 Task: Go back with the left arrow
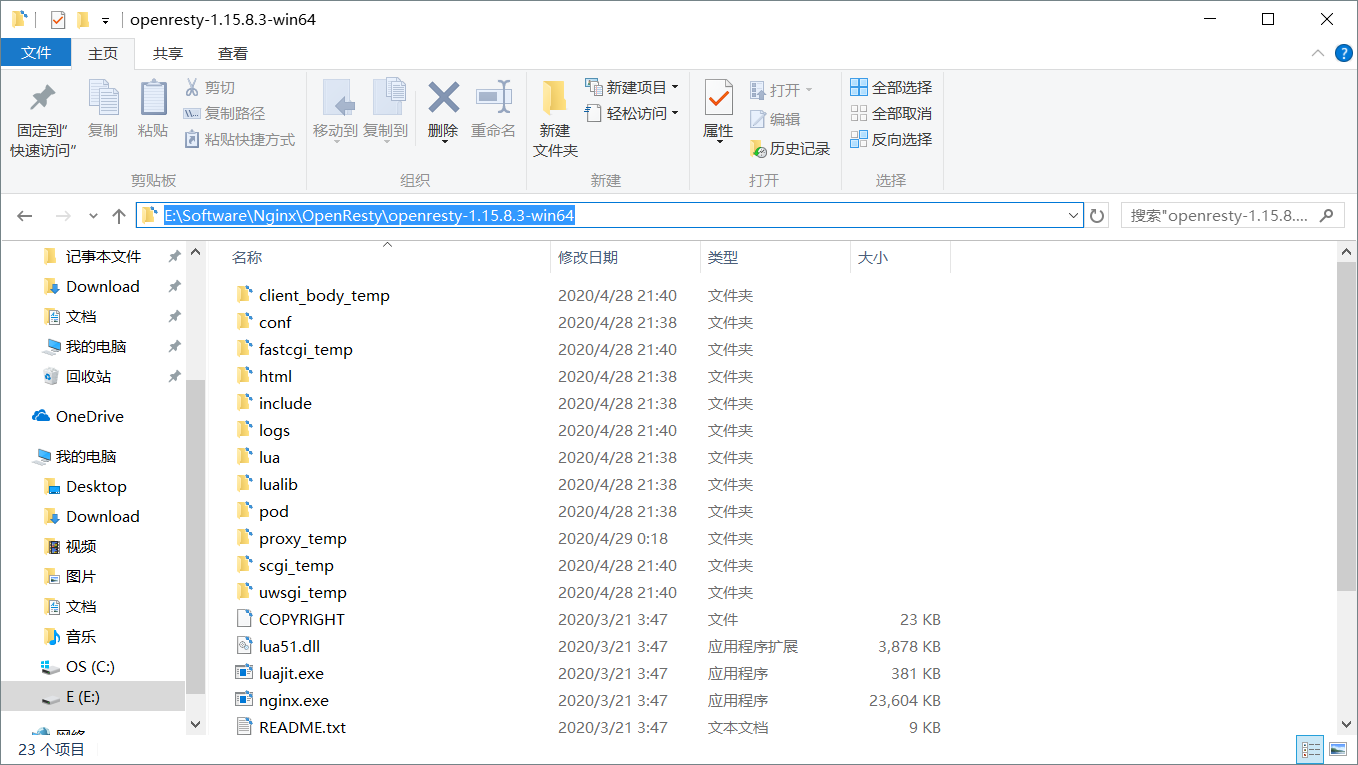[25, 215]
